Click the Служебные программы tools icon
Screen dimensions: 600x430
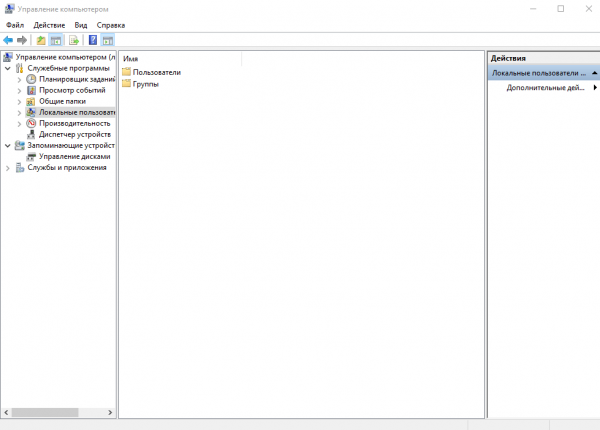(x=20, y=68)
